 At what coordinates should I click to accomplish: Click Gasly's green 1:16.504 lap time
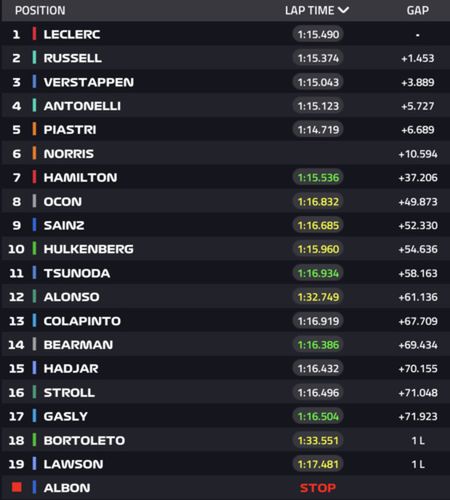[x=318, y=416]
